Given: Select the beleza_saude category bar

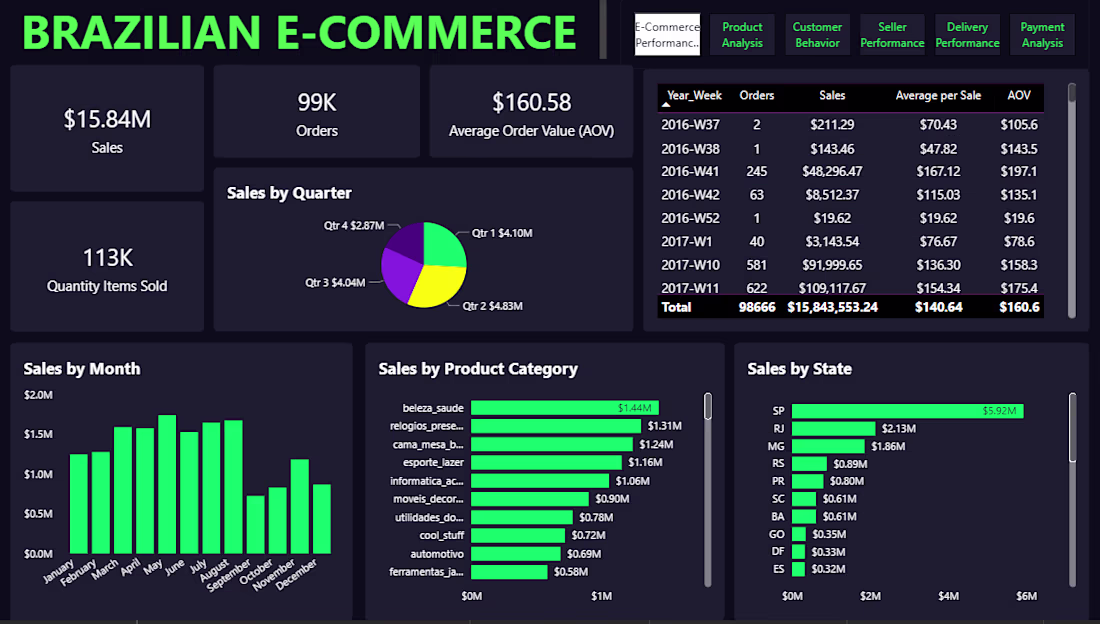Looking at the screenshot, I should [565, 408].
